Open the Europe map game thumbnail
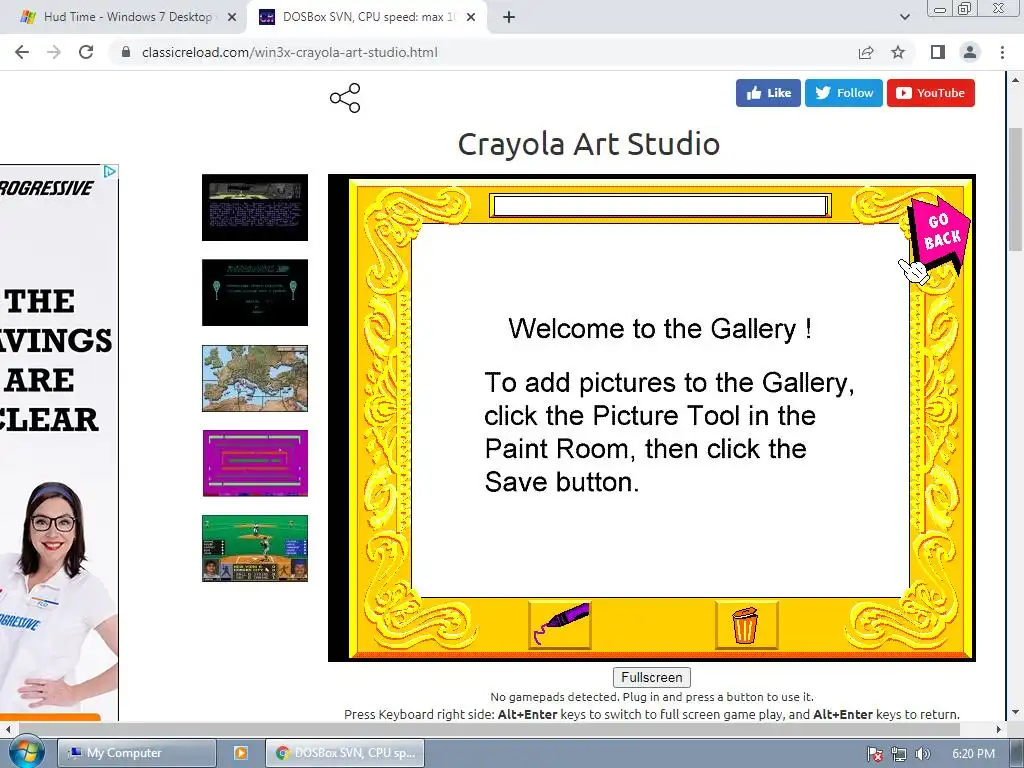 click(255, 378)
